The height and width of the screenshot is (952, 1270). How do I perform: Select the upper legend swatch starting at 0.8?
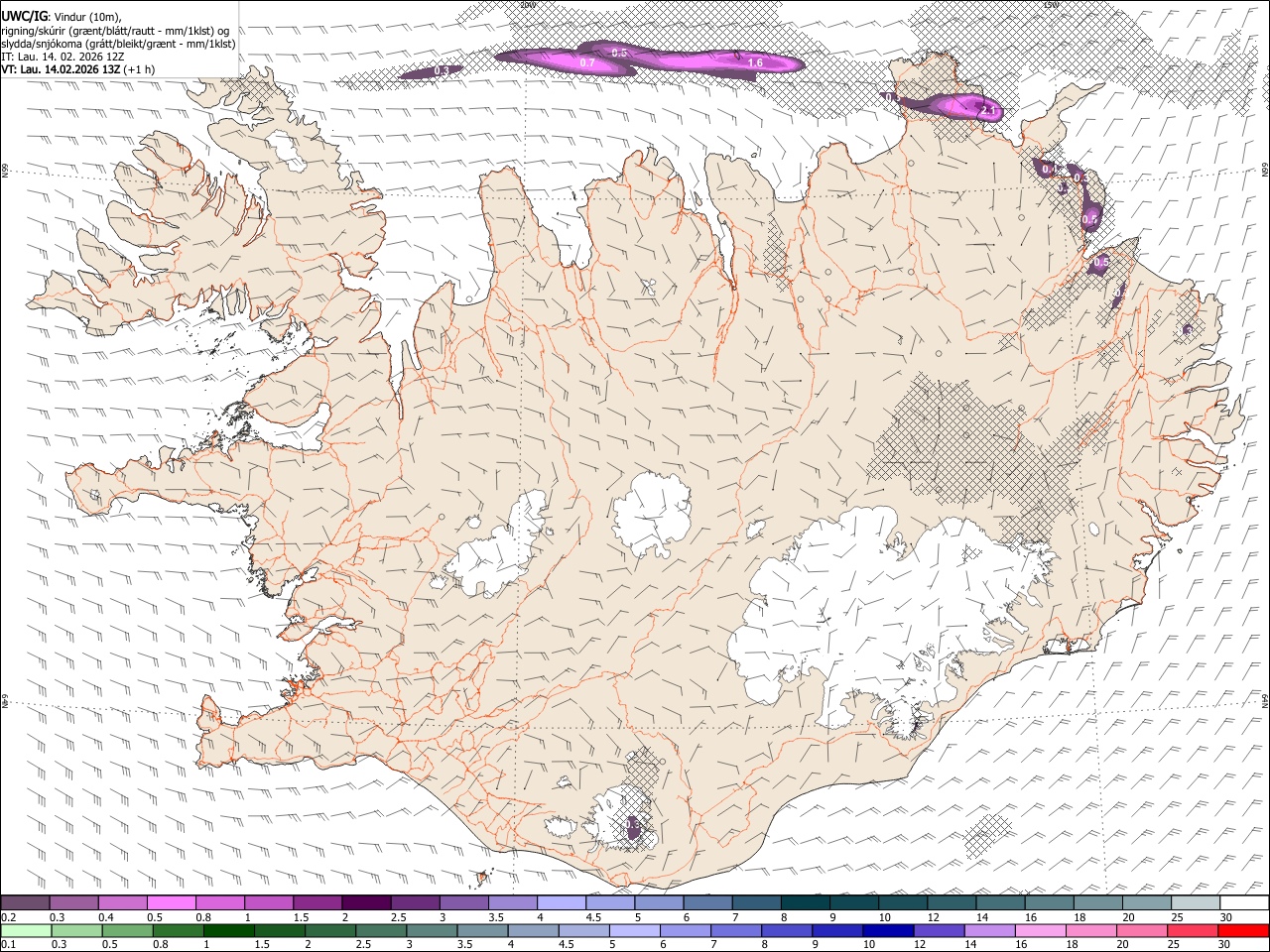point(219,902)
